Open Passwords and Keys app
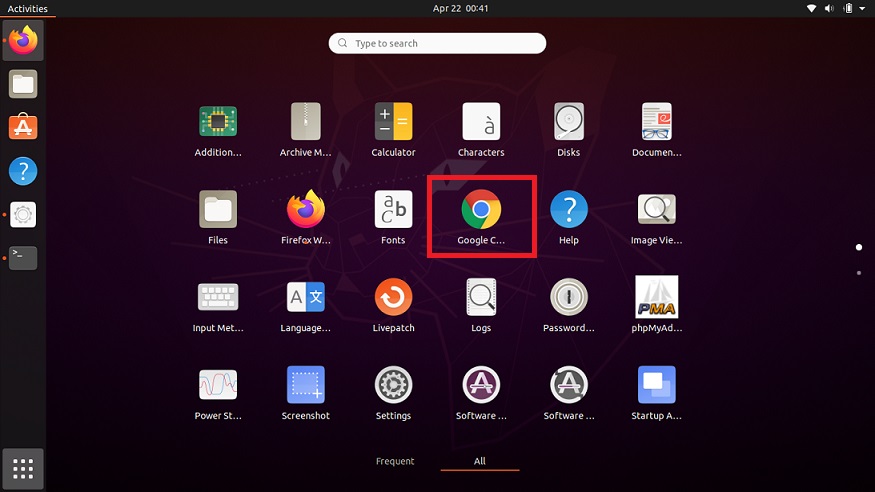The image size is (875, 492). pos(569,297)
